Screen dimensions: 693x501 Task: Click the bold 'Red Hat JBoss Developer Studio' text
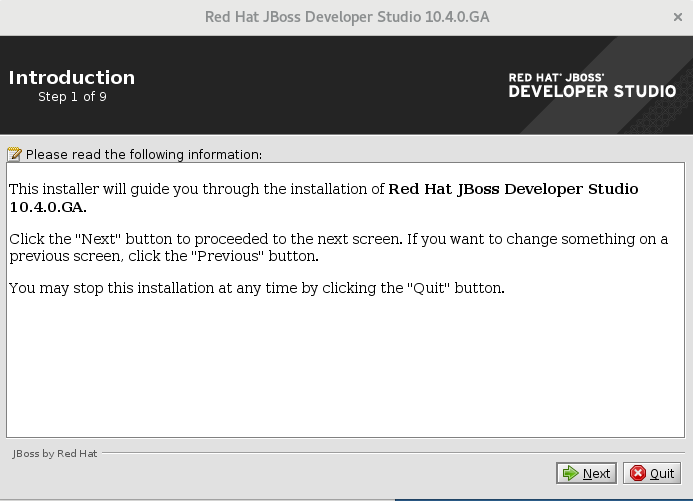click(513, 189)
